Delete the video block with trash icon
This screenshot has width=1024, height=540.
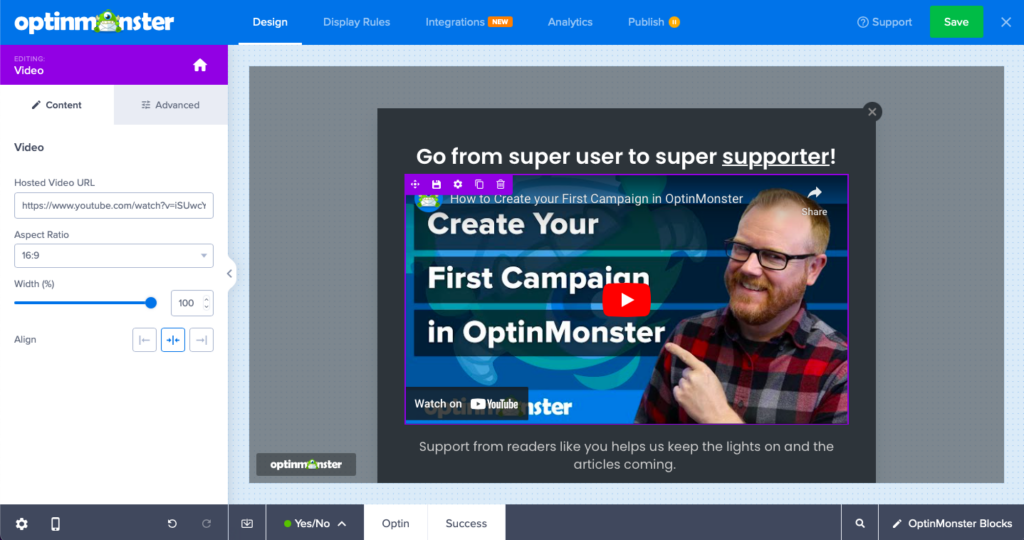[500, 184]
